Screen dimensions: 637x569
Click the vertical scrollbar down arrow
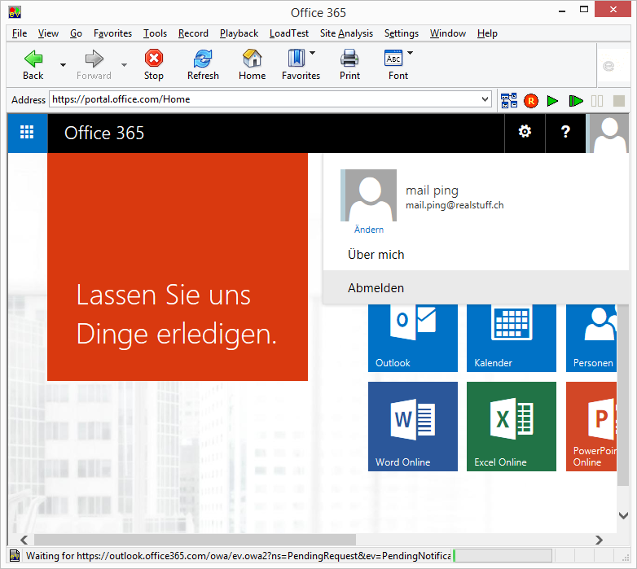623,516
